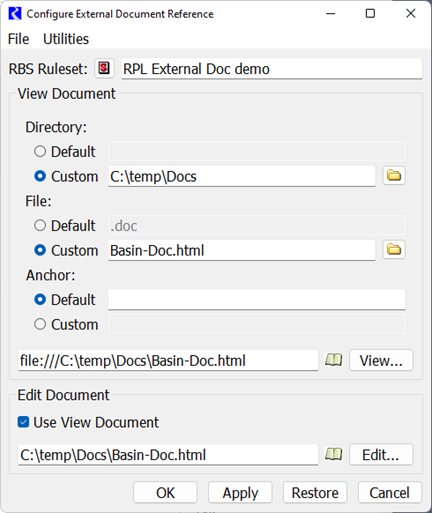
Task: Select Default directory radio button
Action: pyautogui.click(x=40, y=151)
